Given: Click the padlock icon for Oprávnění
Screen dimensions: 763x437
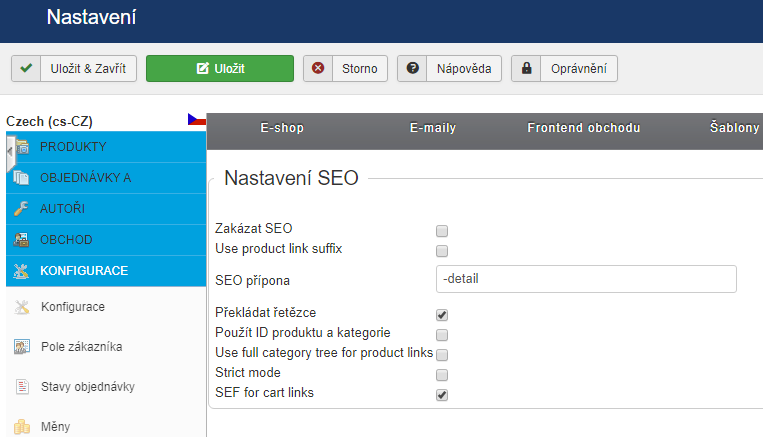Looking at the screenshot, I should (527, 68).
